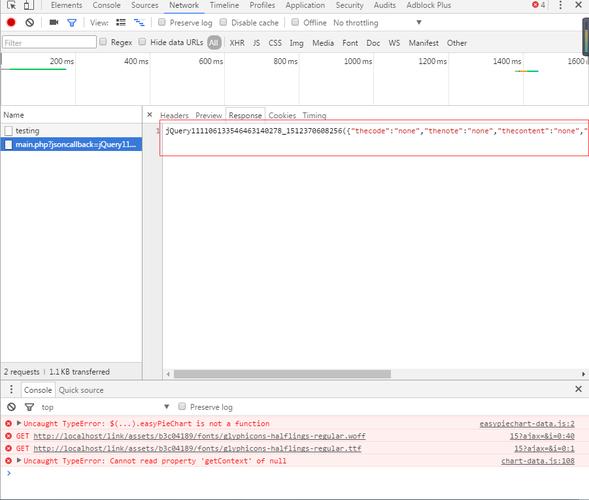589x500 pixels.
Task: Open the Headers tab of request
Action: point(174,115)
